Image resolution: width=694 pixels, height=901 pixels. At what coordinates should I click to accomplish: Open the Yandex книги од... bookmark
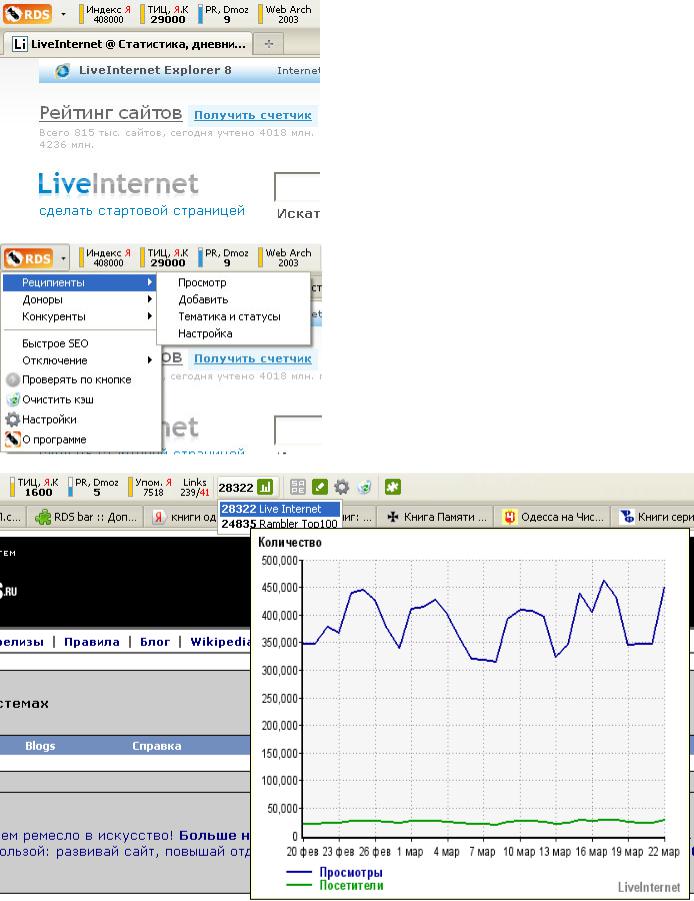point(185,517)
